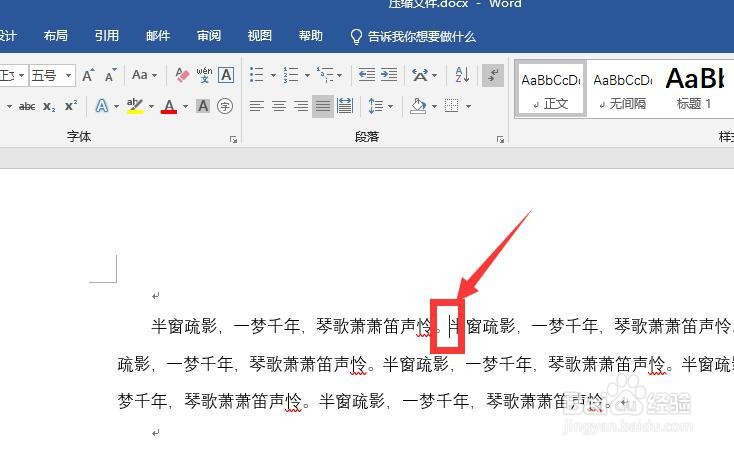
Task: Click 告诉我你想要做什么 search box
Action: click(x=422, y=36)
